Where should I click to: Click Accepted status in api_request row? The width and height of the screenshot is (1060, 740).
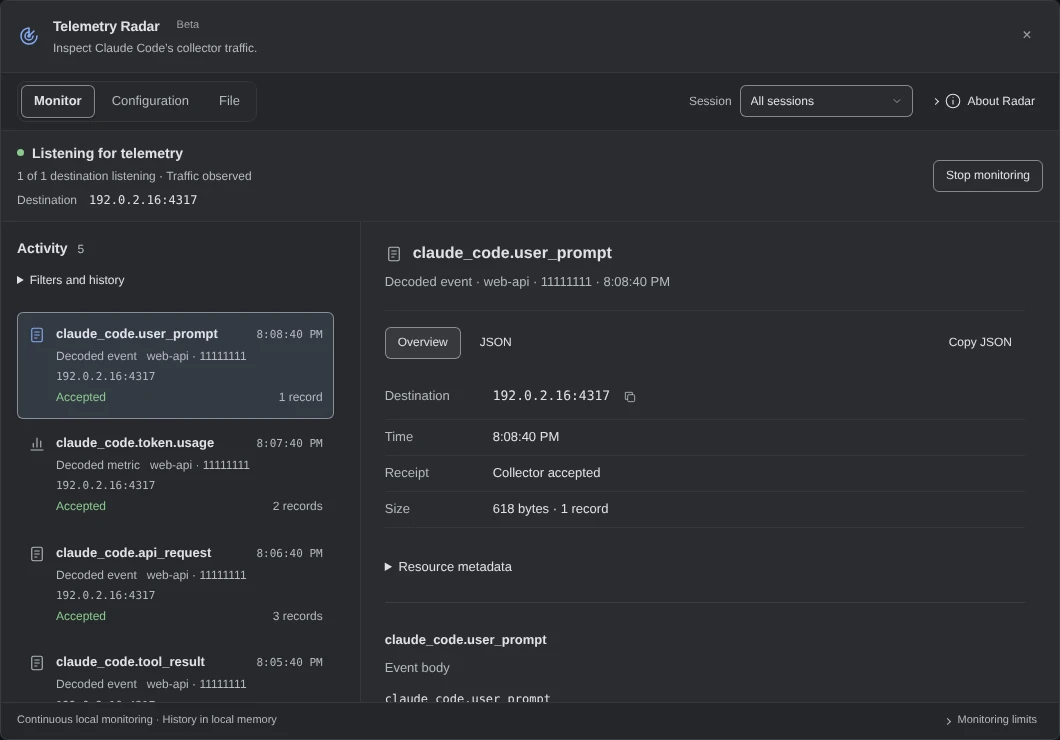(x=80, y=616)
